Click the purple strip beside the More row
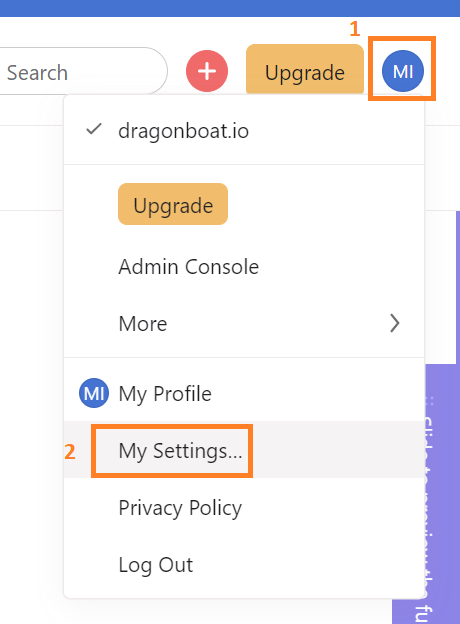Viewport: 460px width, 624px height. point(458,287)
